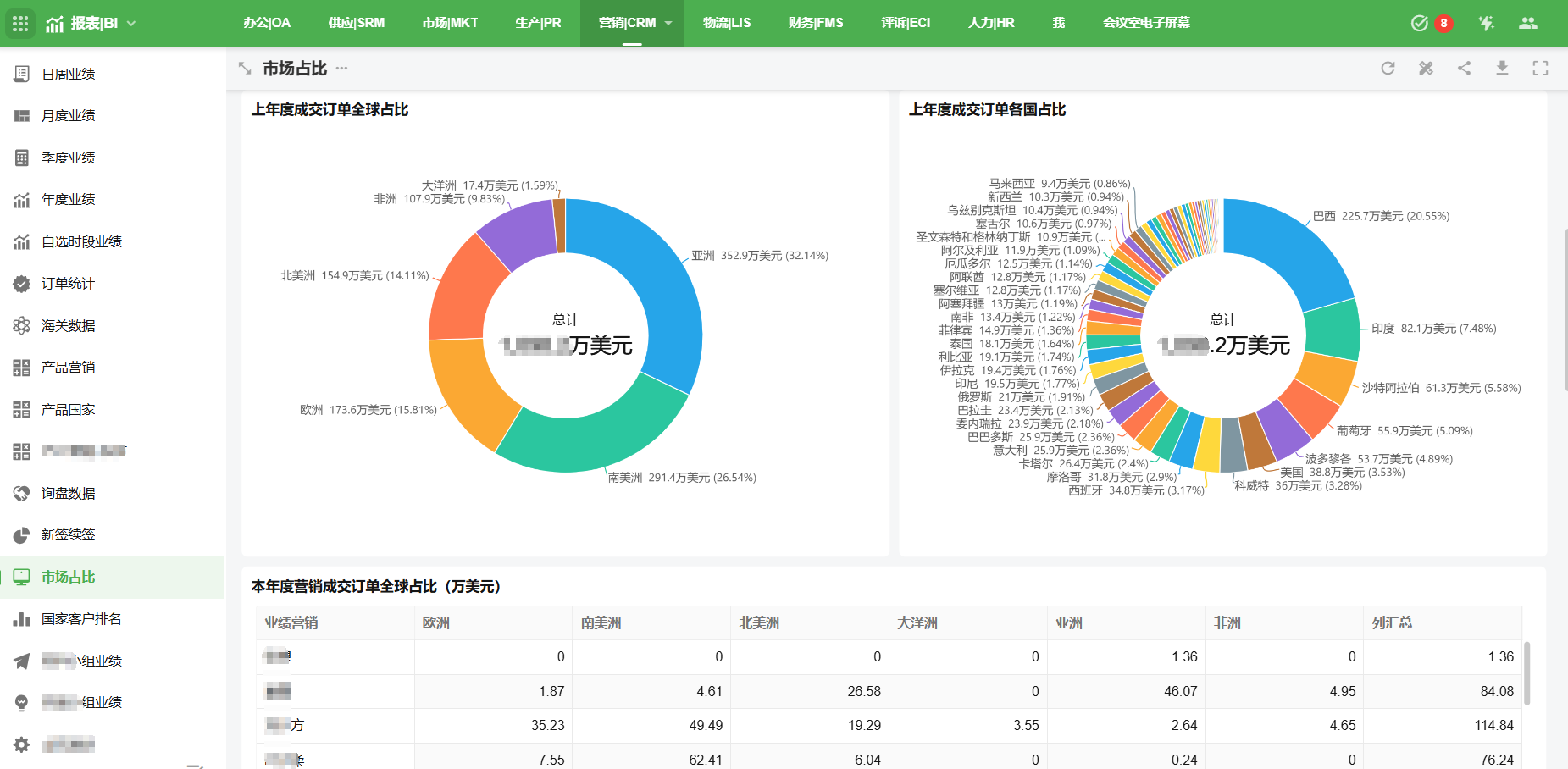Viewport: 1568px width, 769px height.
Task: Click the 海关数据 atom icon
Action: (22, 325)
